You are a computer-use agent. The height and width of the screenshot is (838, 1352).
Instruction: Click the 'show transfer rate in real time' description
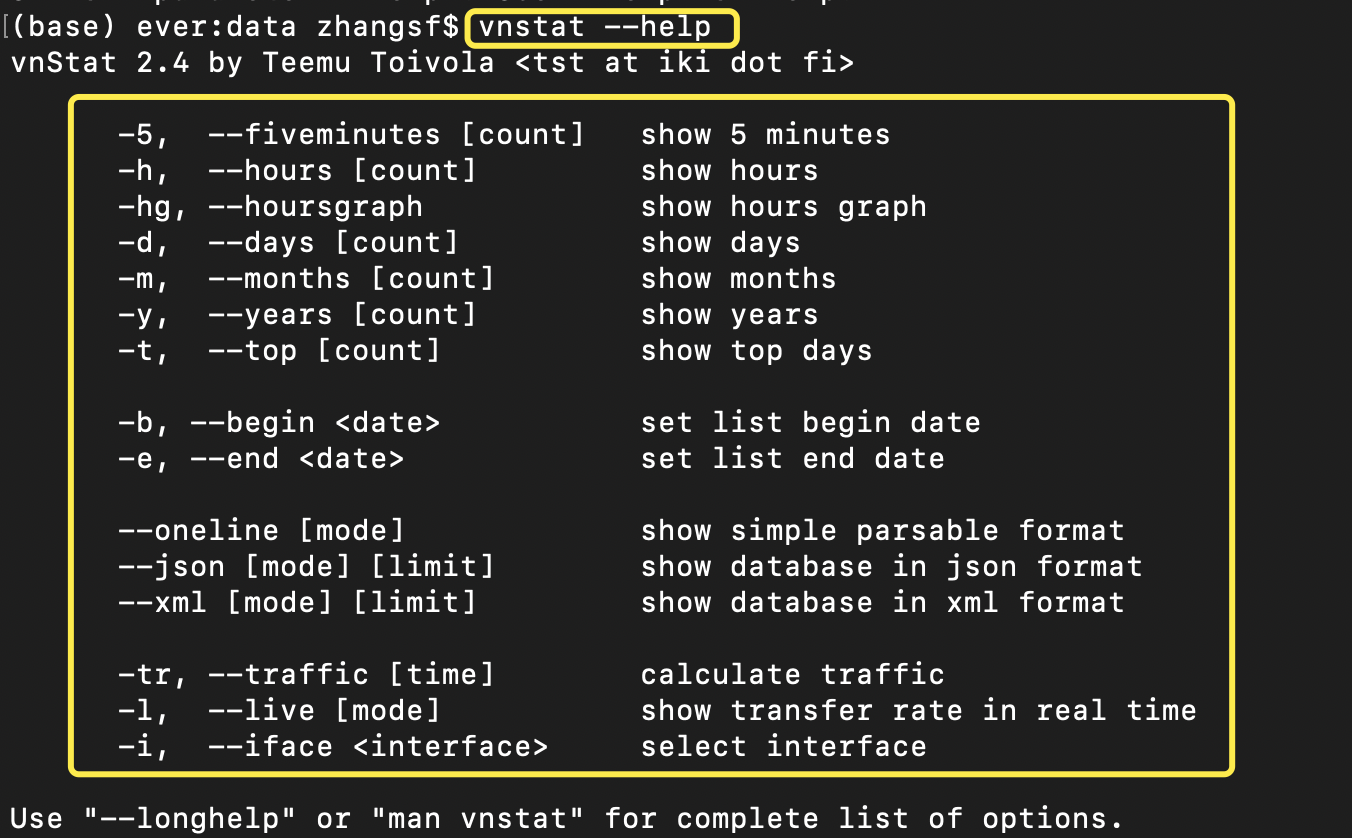tap(919, 711)
